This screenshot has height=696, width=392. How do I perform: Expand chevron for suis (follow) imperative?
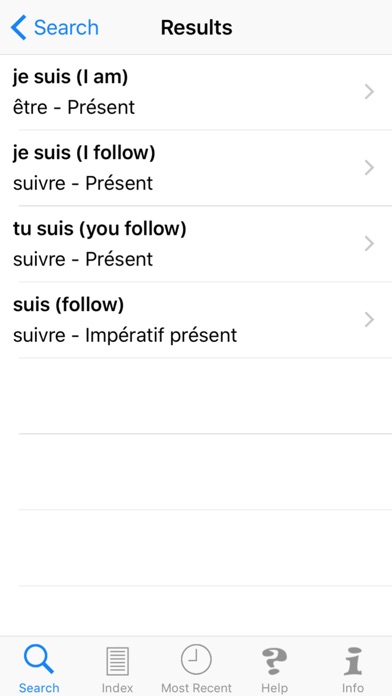coord(369,320)
